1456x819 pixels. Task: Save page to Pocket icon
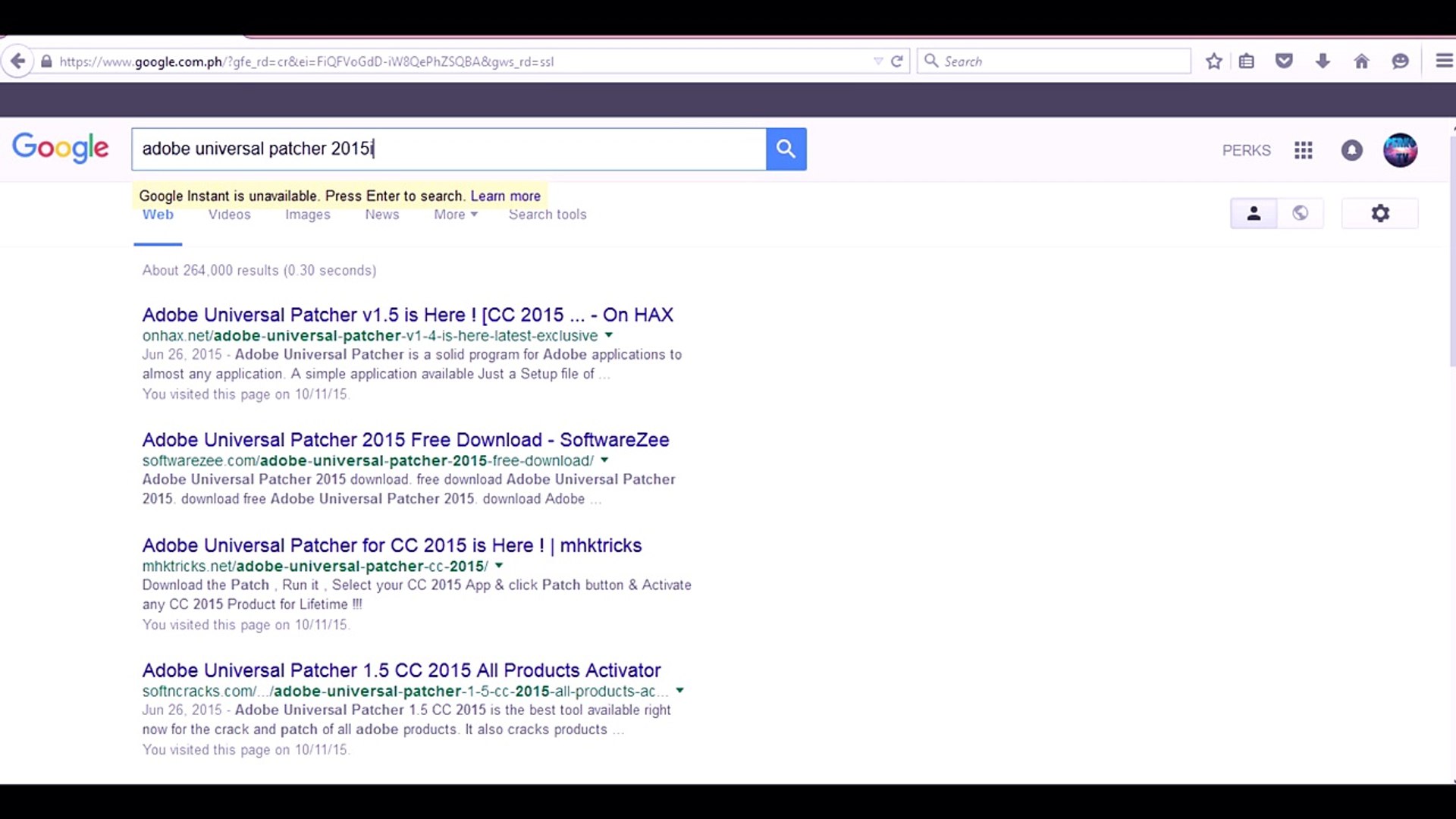click(x=1284, y=61)
